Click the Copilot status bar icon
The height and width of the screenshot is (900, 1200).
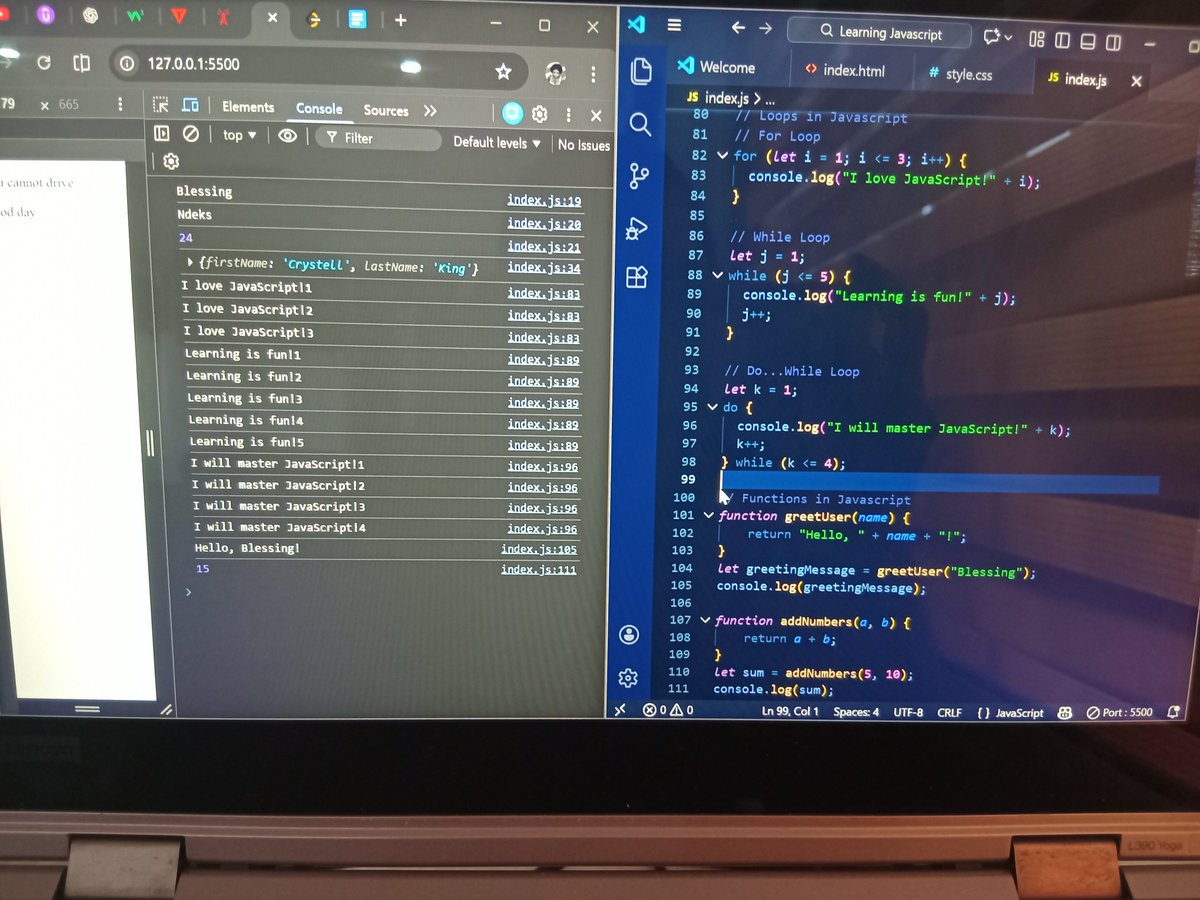pos(1065,713)
